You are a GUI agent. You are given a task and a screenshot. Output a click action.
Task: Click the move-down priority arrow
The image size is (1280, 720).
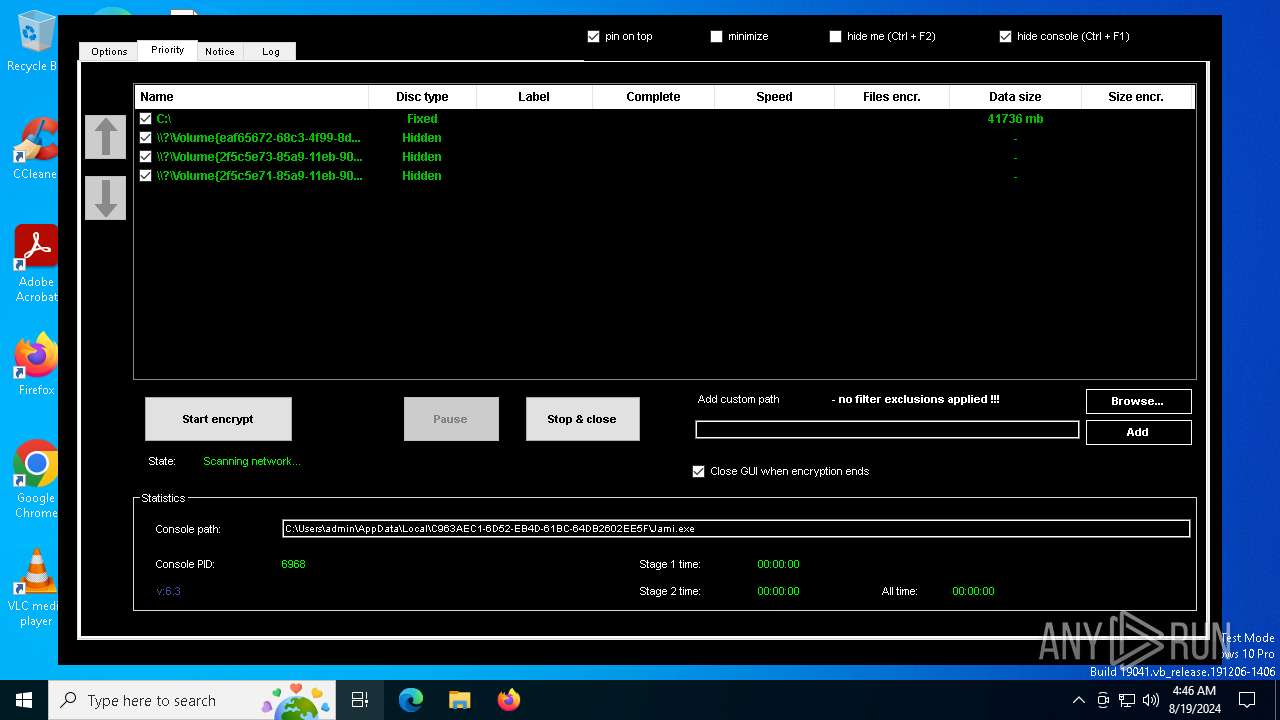click(105, 198)
